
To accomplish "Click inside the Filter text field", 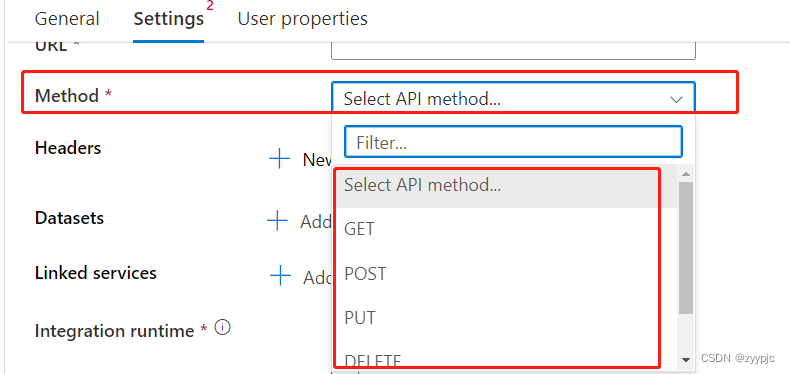I will tap(513, 142).
